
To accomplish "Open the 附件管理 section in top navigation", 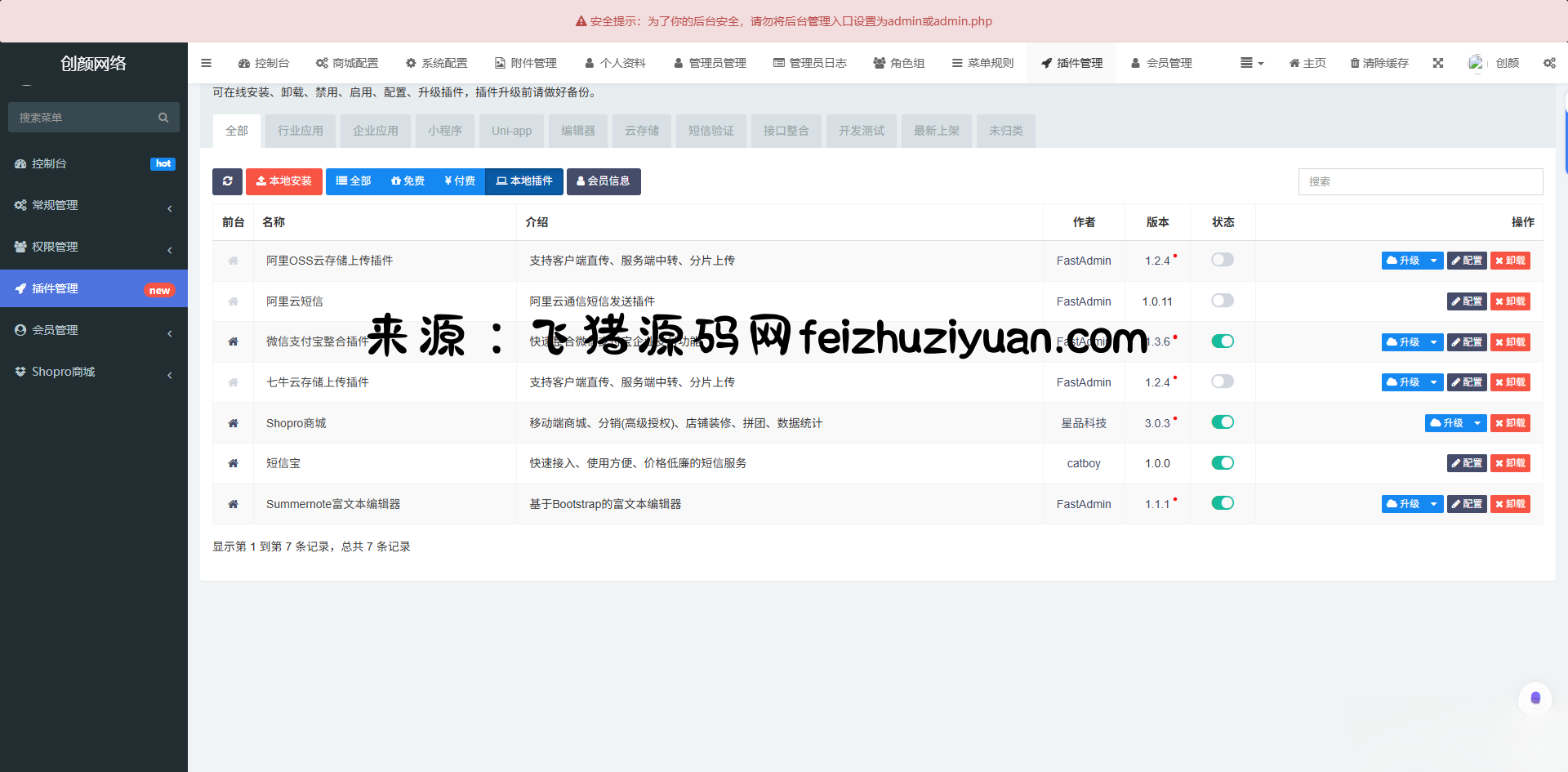I will (x=525, y=63).
